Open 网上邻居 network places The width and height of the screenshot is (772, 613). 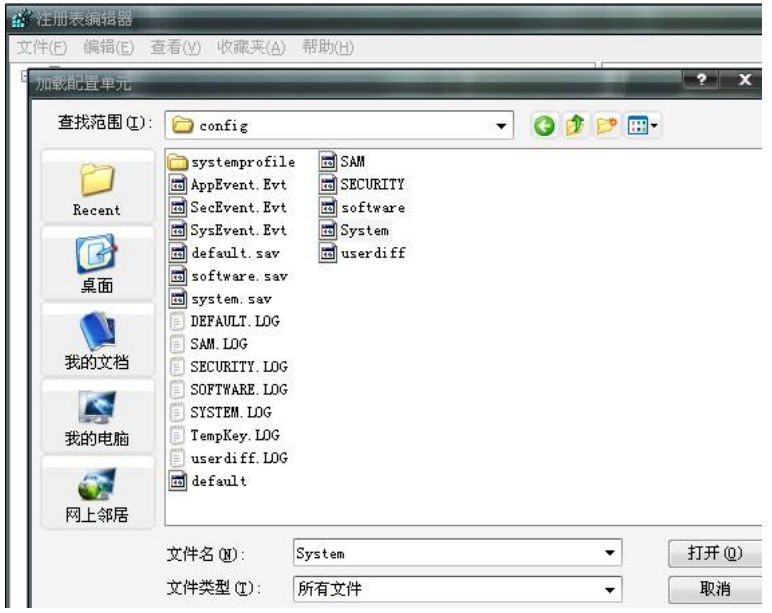[97, 493]
